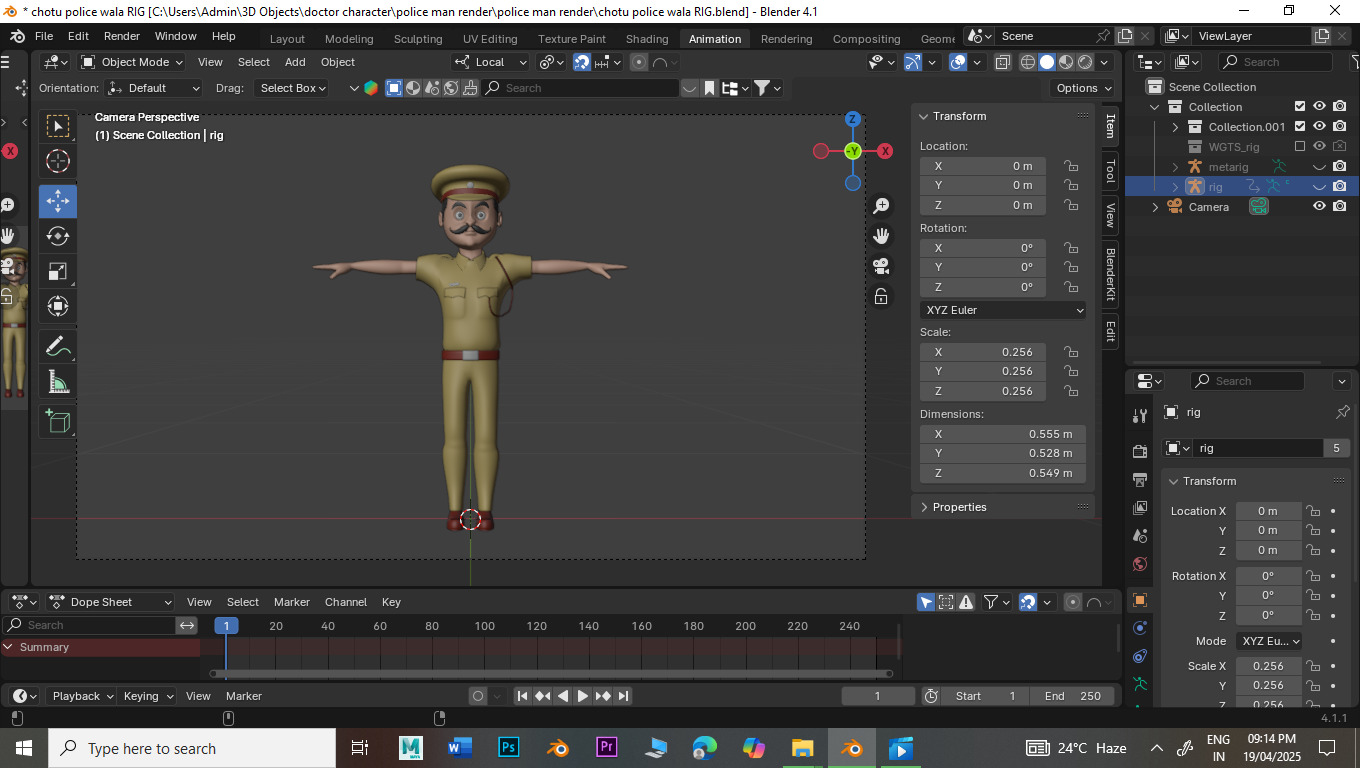Open the Render properties tab
This screenshot has height=768, width=1360.
1139,451
